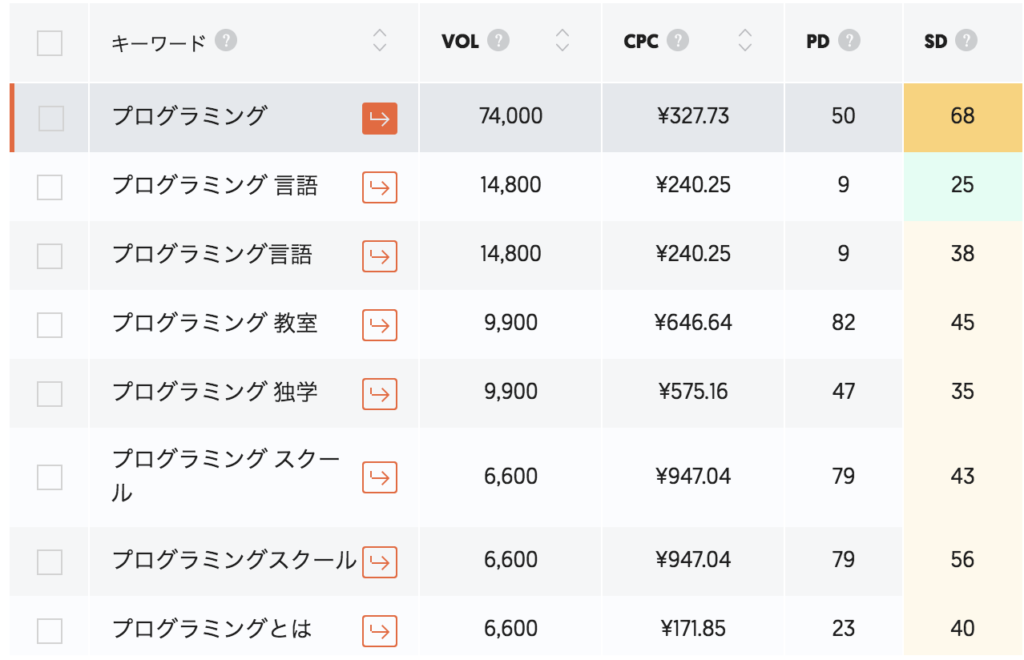Sort by keyword column arrows
1024x660 pixels.
coord(379,41)
